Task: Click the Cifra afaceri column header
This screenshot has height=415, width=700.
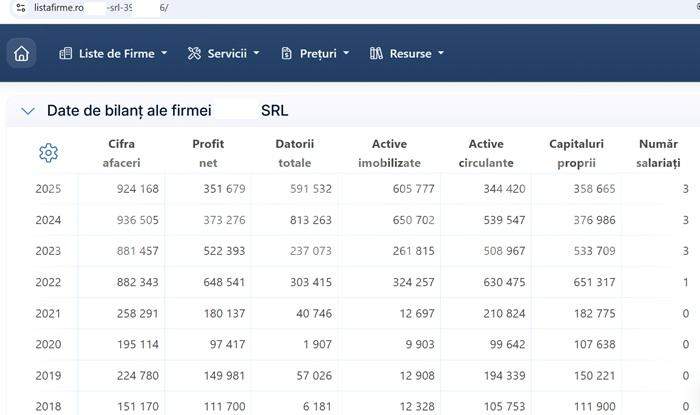Action: [x=121, y=153]
